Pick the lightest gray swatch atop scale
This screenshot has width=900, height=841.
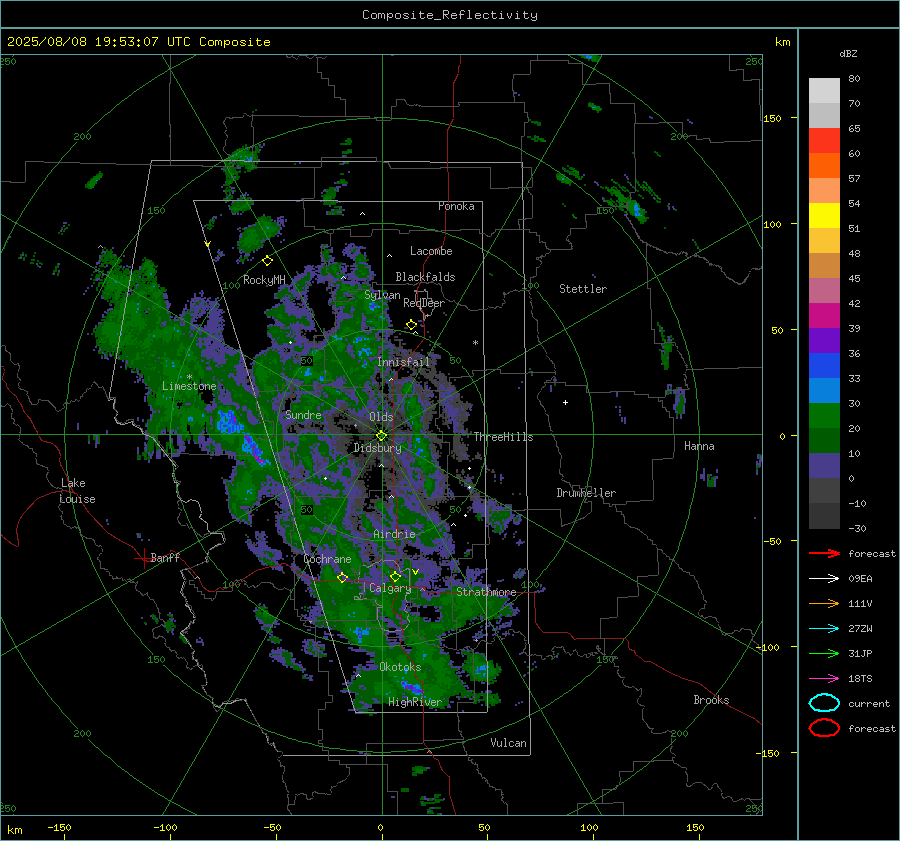[x=824, y=91]
